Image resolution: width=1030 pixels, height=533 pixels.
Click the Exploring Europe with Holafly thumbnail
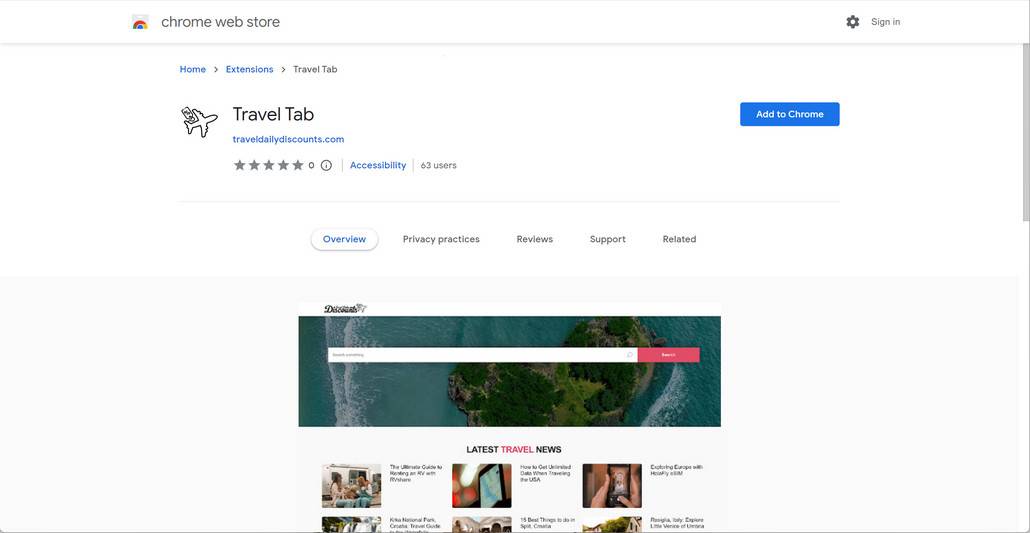click(x=612, y=486)
